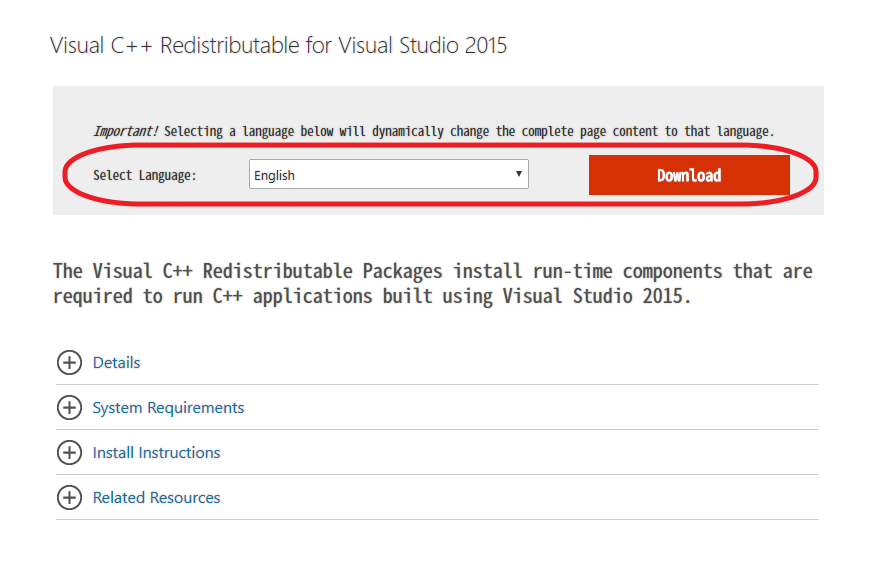
Task: Open the Select Language combo box
Action: (x=388, y=175)
